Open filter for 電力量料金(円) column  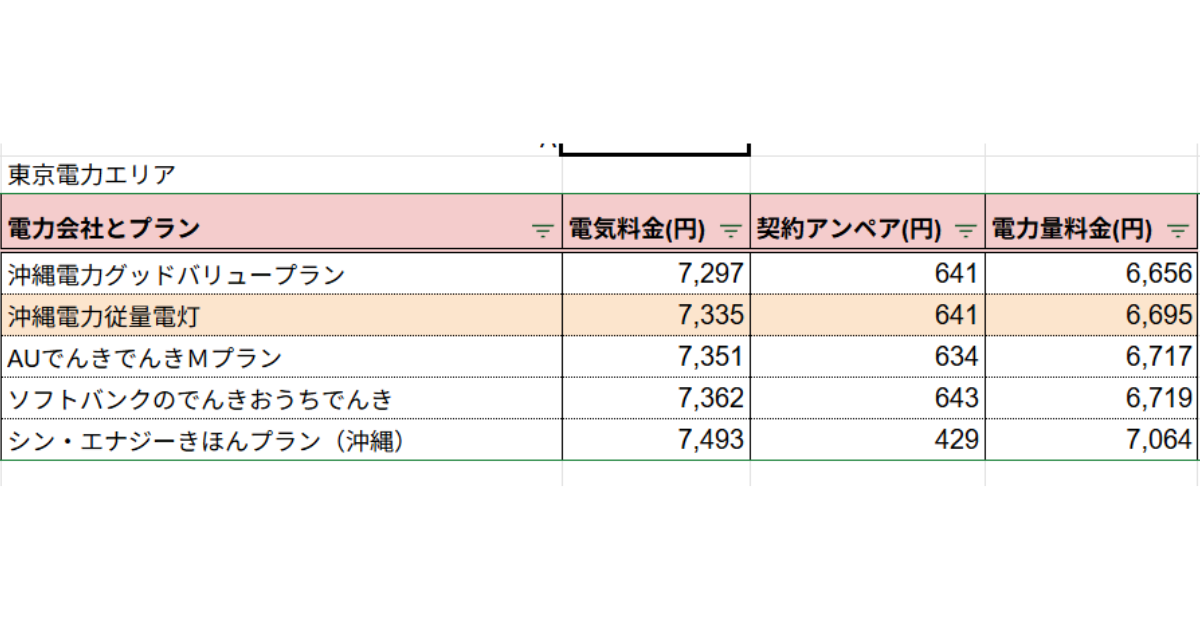1179,230
